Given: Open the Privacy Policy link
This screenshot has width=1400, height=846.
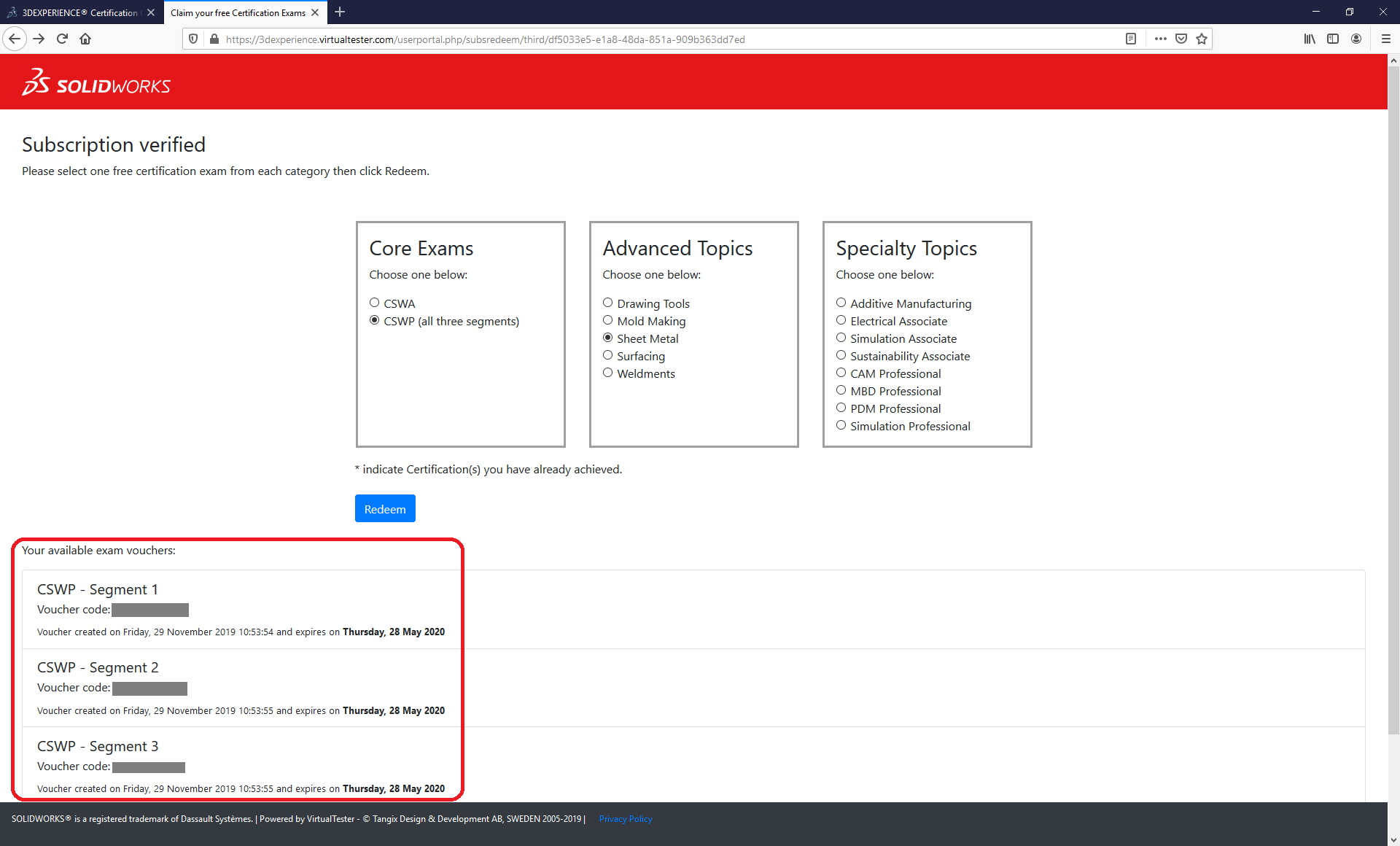Looking at the screenshot, I should tap(626, 819).
